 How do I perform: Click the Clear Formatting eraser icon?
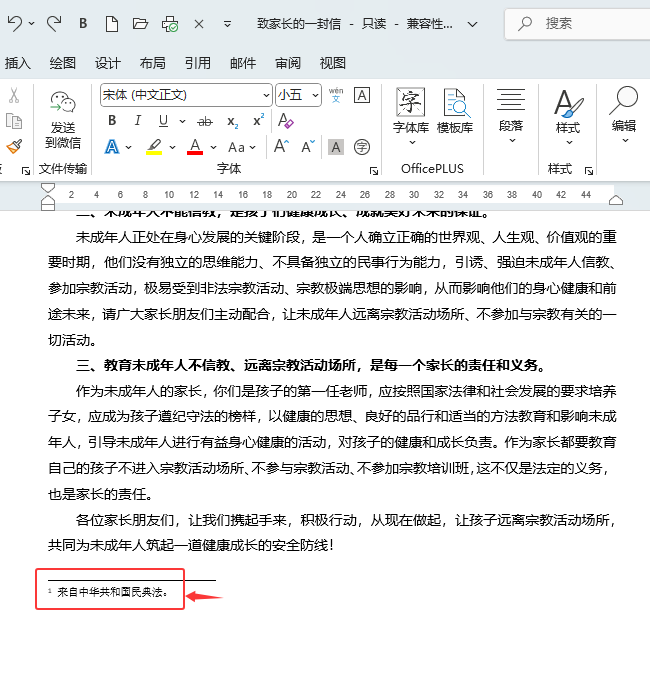285,121
